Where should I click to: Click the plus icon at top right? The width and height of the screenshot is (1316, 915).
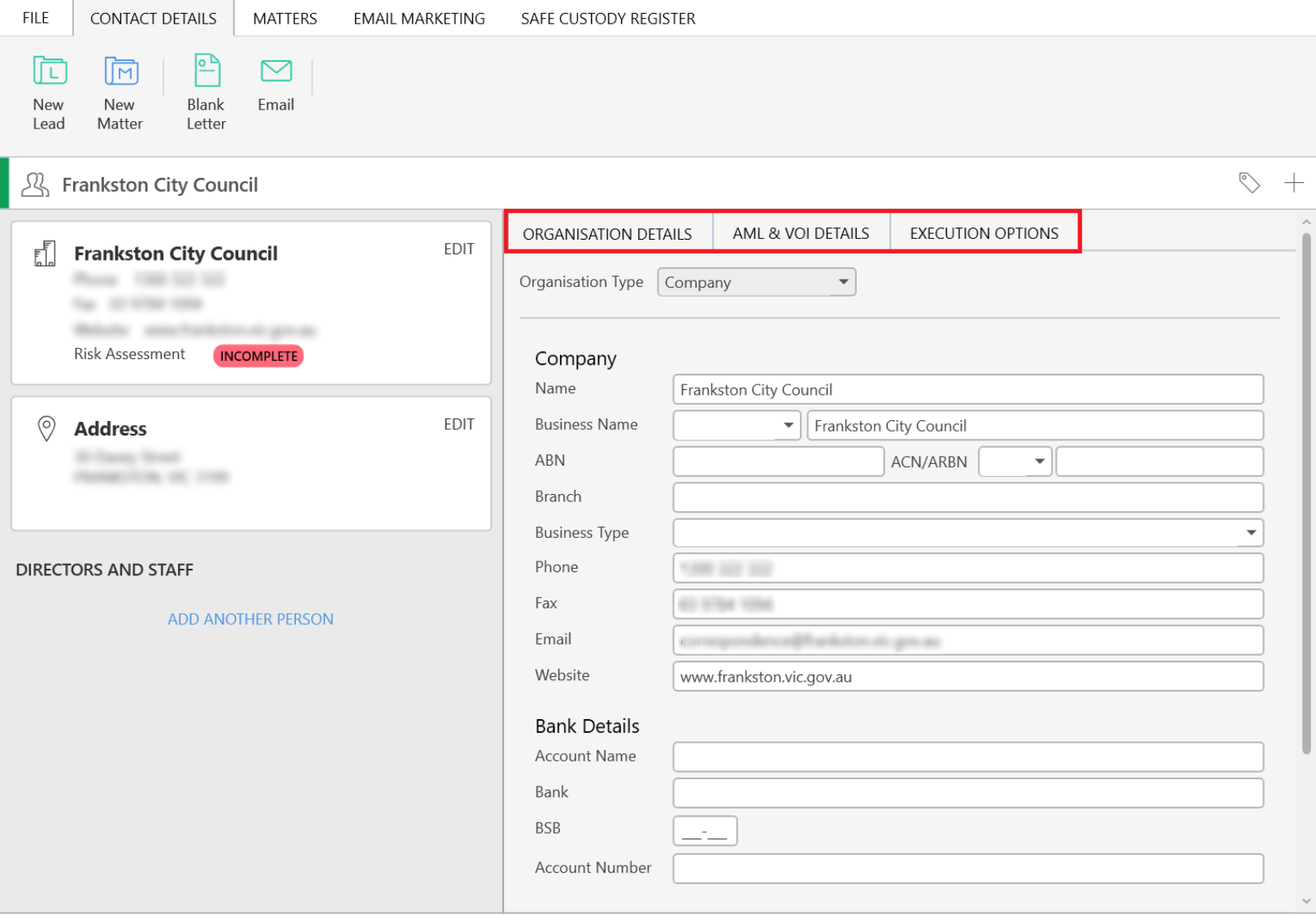point(1292,183)
